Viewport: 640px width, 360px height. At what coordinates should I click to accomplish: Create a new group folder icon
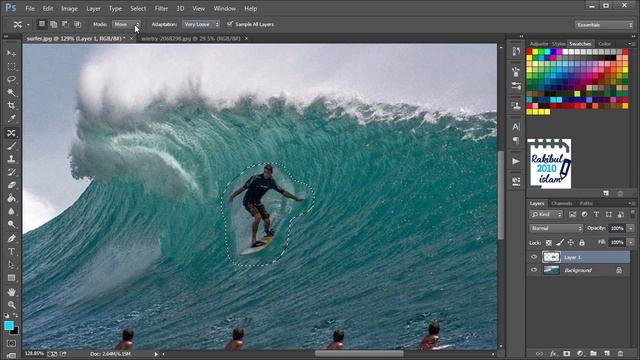click(x=593, y=353)
